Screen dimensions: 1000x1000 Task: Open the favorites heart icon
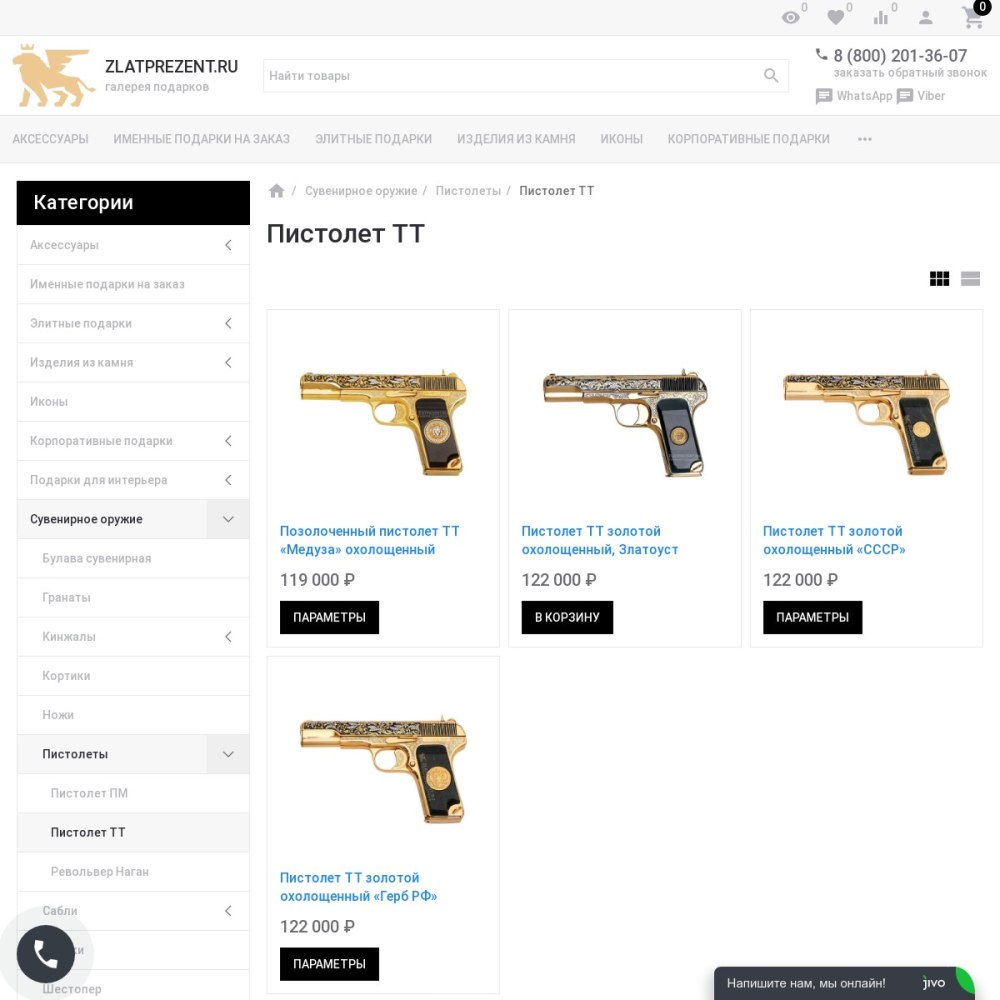[x=835, y=18]
